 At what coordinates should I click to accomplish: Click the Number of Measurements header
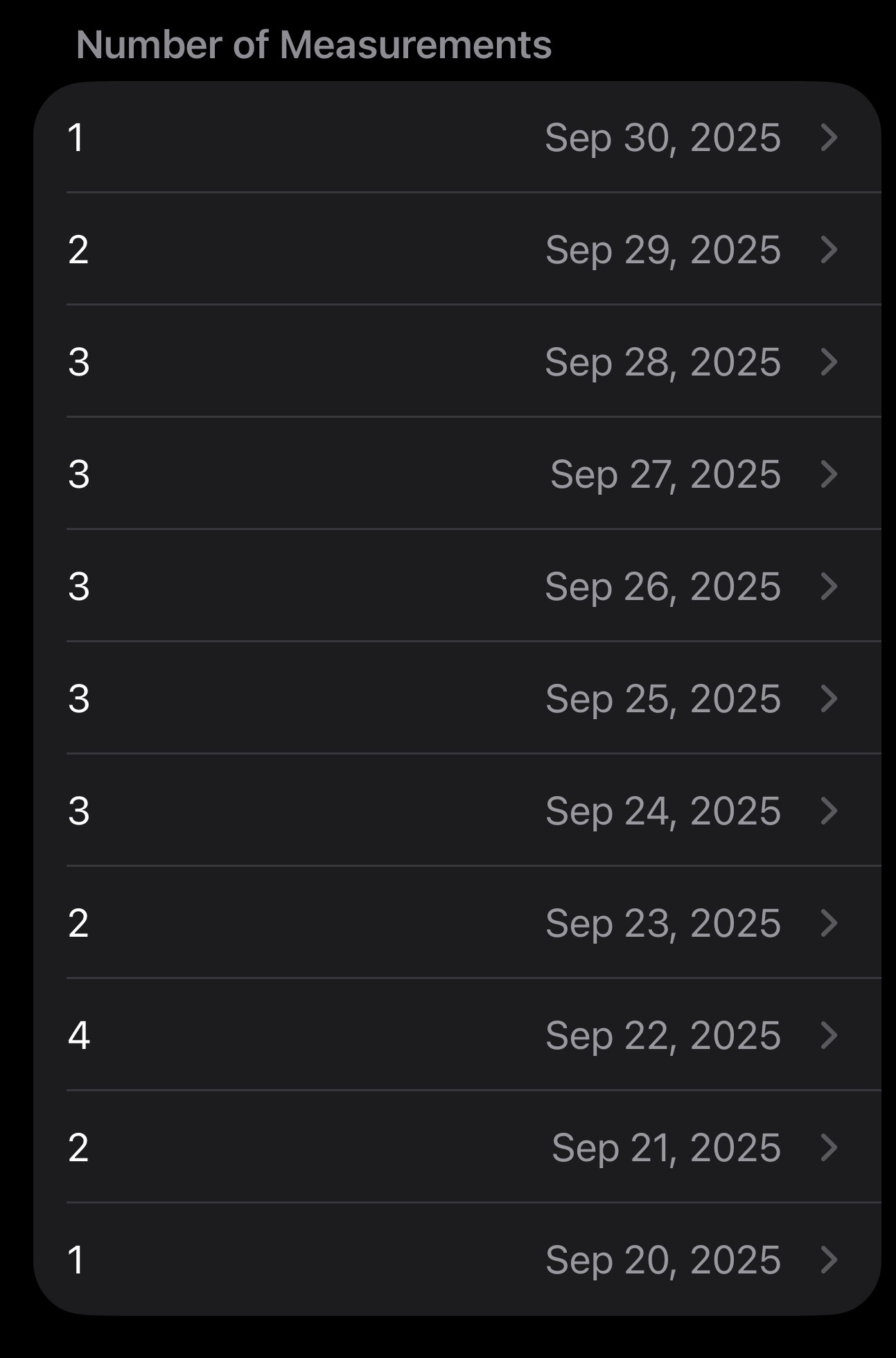(x=313, y=45)
